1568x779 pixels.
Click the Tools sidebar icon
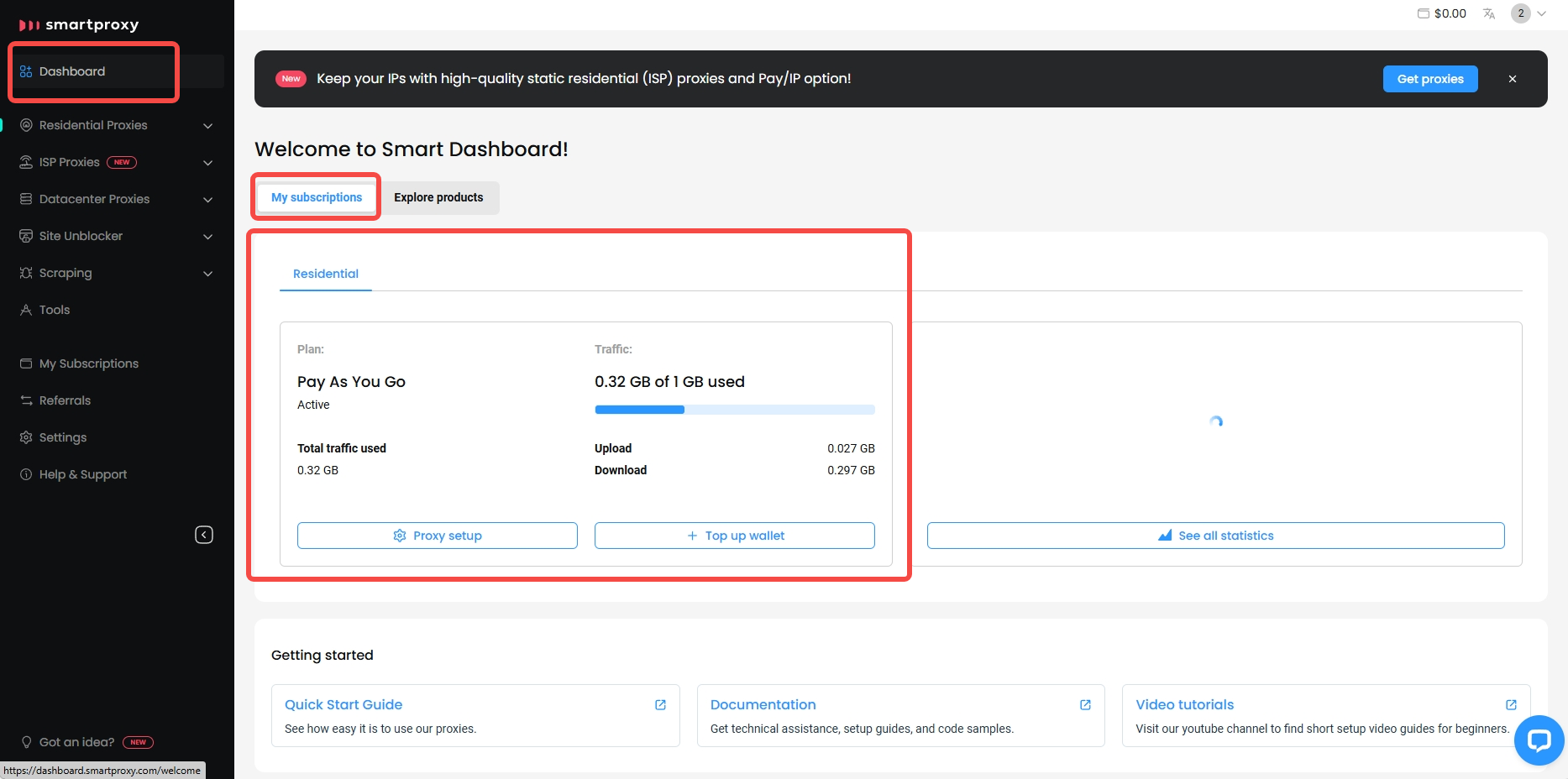pyautogui.click(x=26, y=310)
